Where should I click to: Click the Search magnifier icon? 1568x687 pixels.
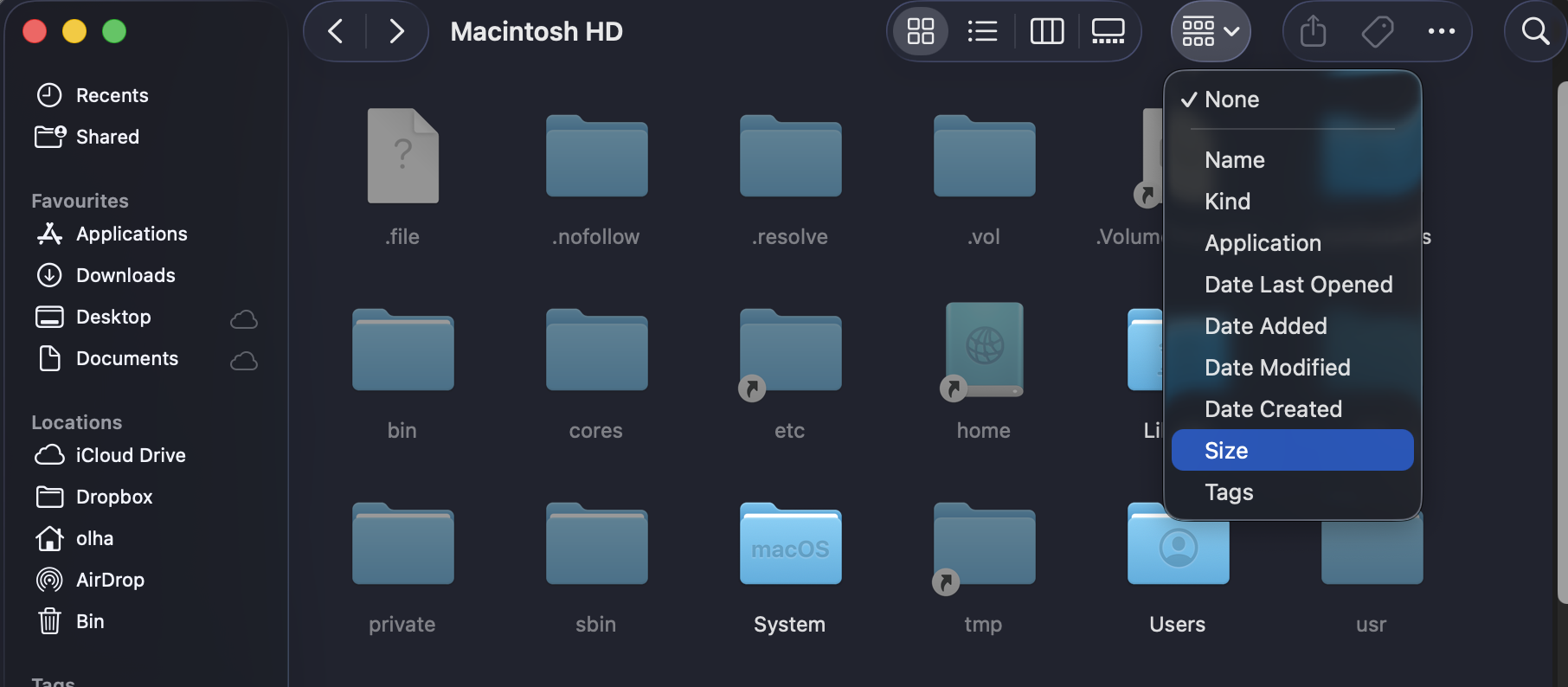[1536, 31]
